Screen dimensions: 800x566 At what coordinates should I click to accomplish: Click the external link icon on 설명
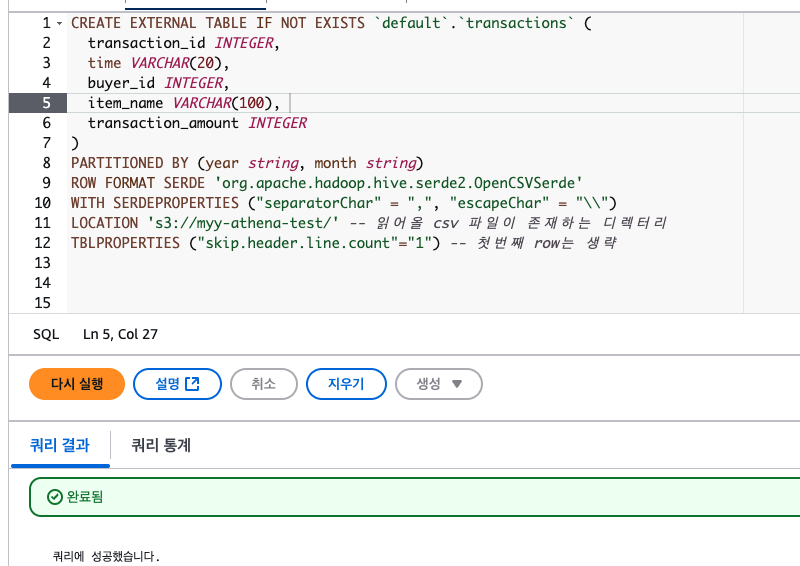coord(193,384)
